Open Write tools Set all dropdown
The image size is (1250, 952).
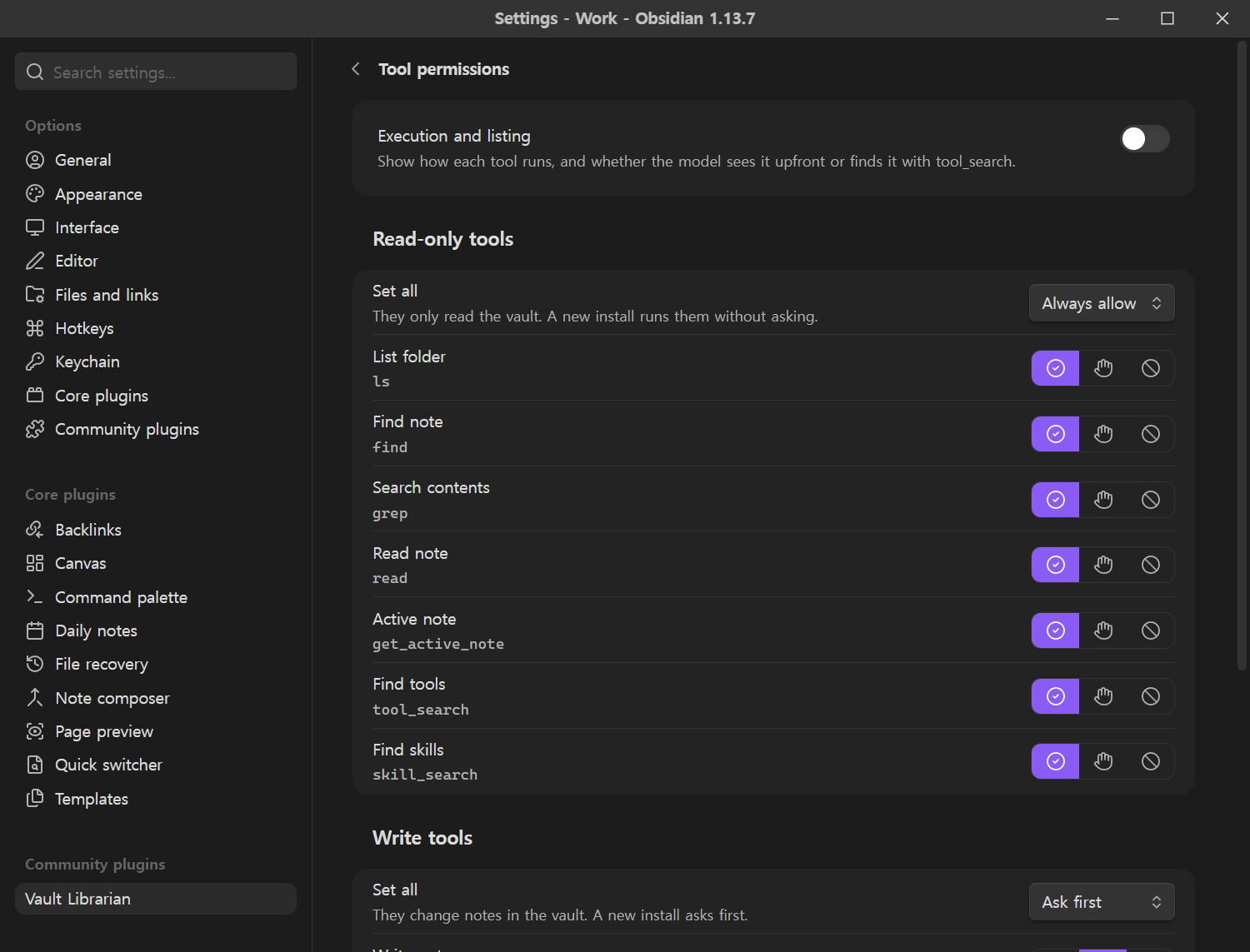1102,902
